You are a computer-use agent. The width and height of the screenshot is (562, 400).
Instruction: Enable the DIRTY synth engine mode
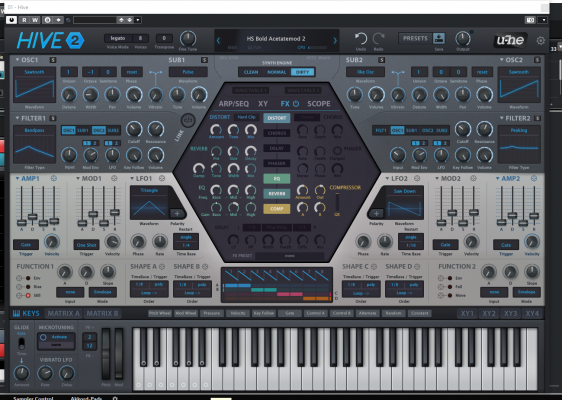(x=302, y=72)
